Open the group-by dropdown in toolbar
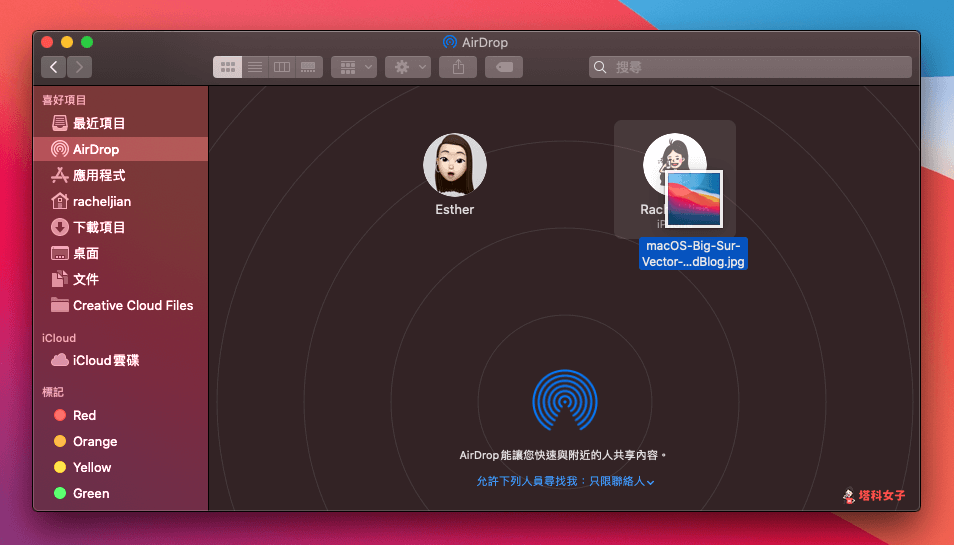 click(x=354, y=67)
